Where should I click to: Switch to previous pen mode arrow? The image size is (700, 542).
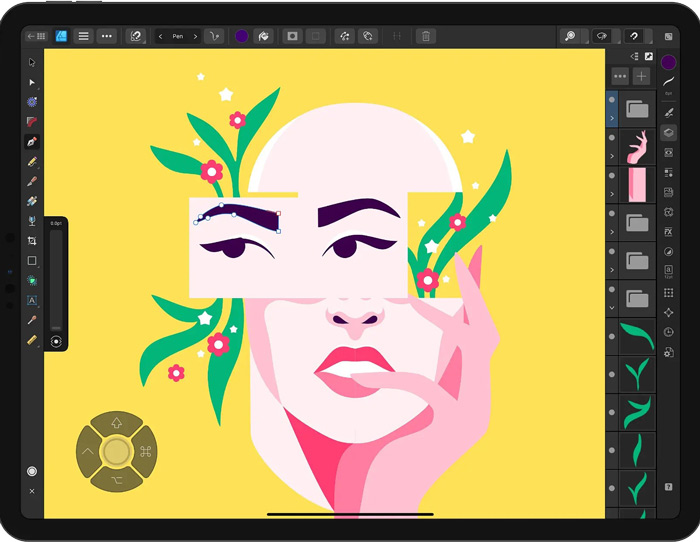(x=160, y=36)
